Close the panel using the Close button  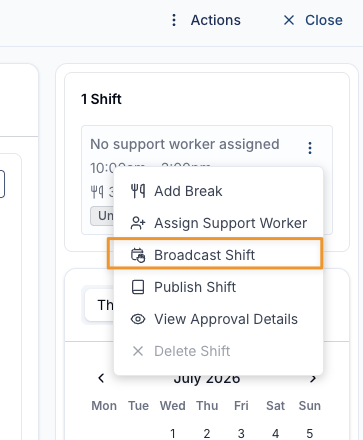pyautogui.click(x=313, y=20)
